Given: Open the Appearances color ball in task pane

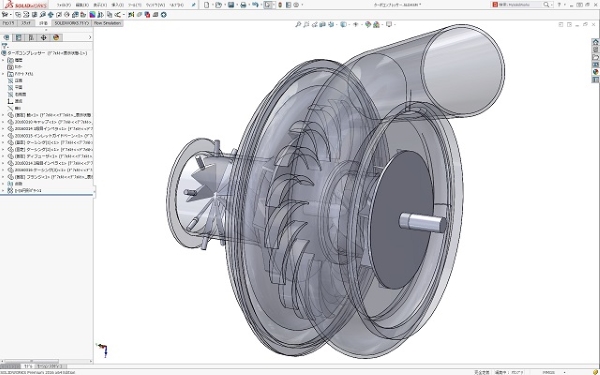Looking at the screenshot, I should [x=595, y=72].
